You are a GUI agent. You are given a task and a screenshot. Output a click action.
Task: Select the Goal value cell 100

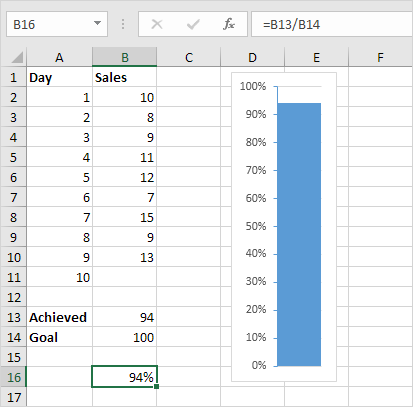pos(124,337)
